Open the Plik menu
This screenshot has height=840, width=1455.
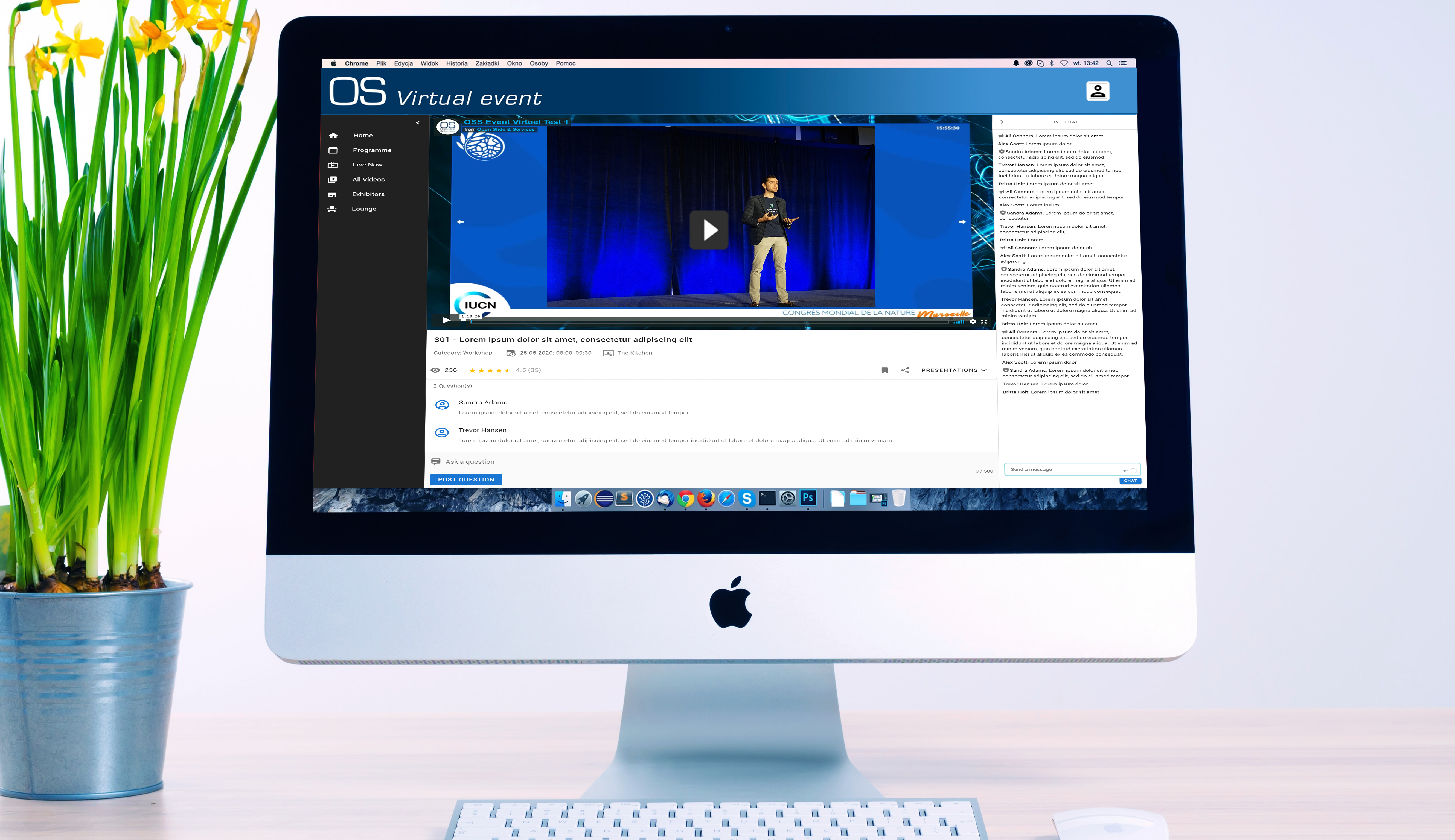point(382,63)
